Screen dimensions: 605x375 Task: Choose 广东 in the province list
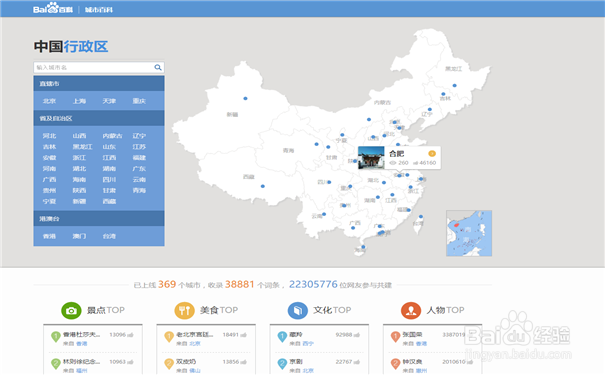click(139, 169)
